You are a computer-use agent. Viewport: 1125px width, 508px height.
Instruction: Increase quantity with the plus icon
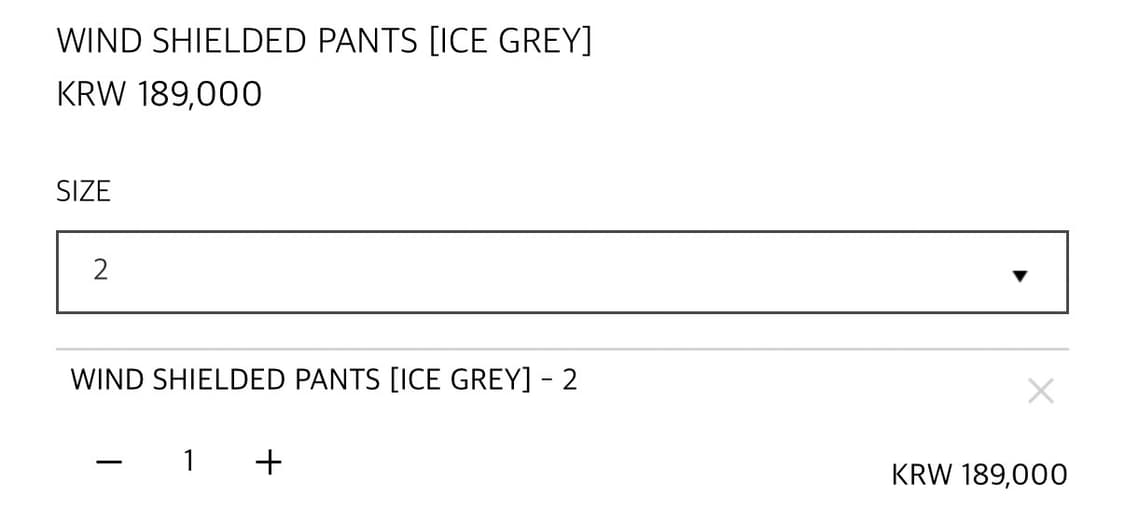268,461
